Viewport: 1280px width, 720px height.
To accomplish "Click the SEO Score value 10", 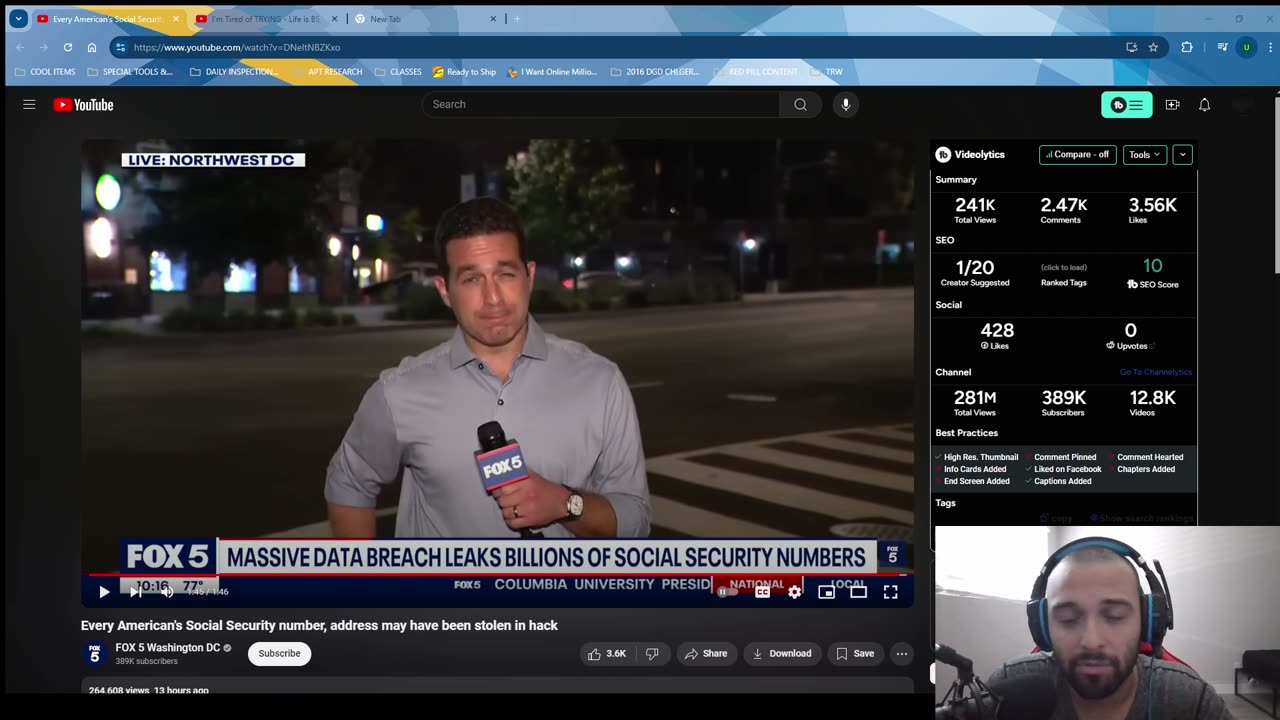I will (1153, 266).
